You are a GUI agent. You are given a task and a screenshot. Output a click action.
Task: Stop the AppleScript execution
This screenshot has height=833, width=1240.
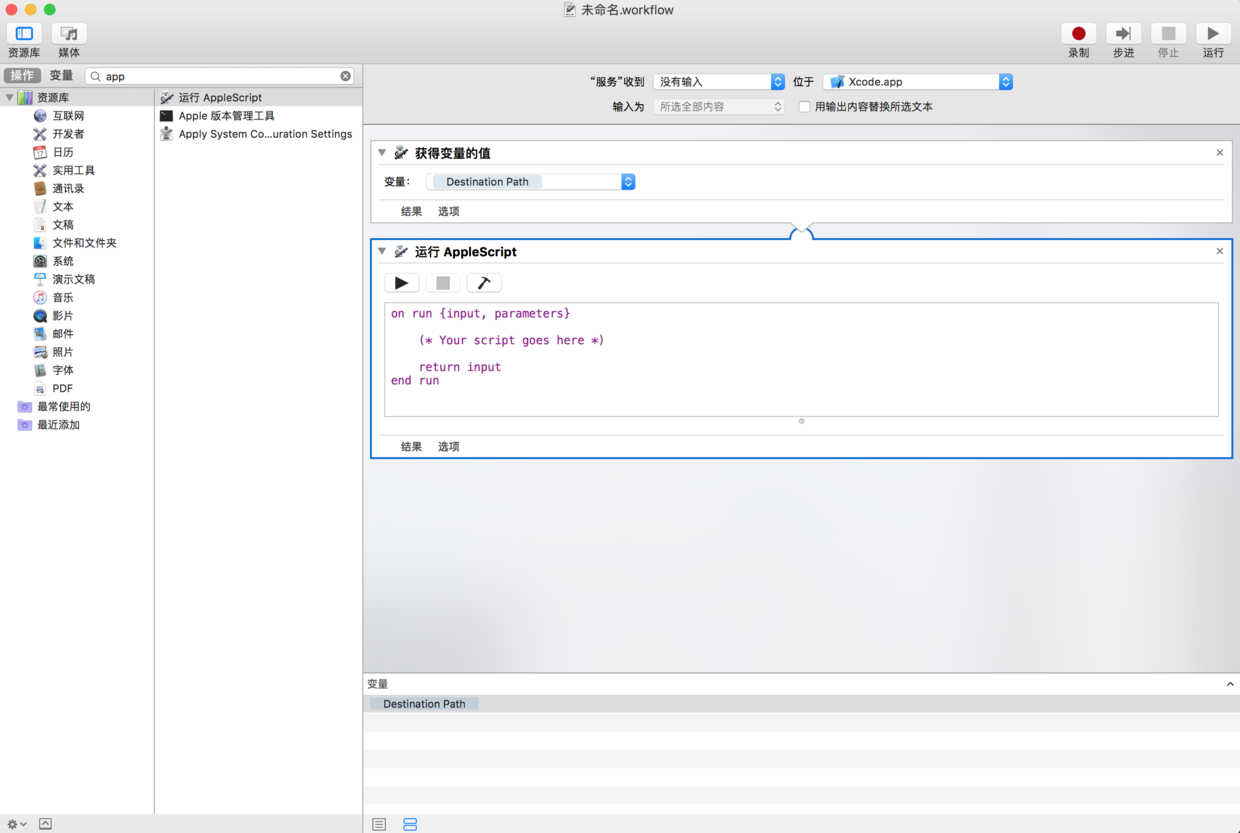[443, 283]
